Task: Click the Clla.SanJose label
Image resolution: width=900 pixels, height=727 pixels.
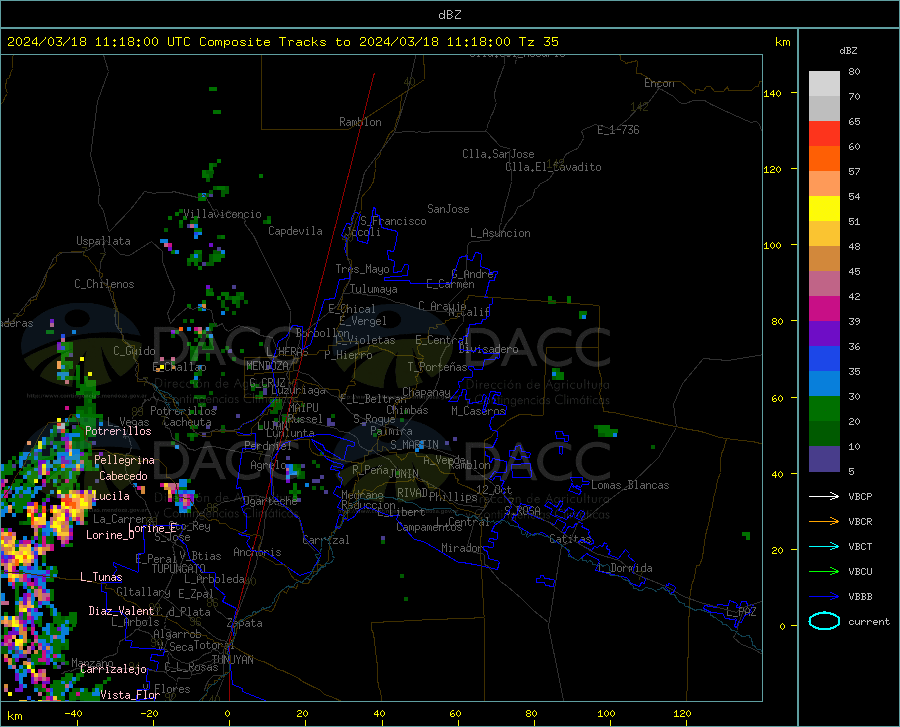Action: click(x=498, y=154)
